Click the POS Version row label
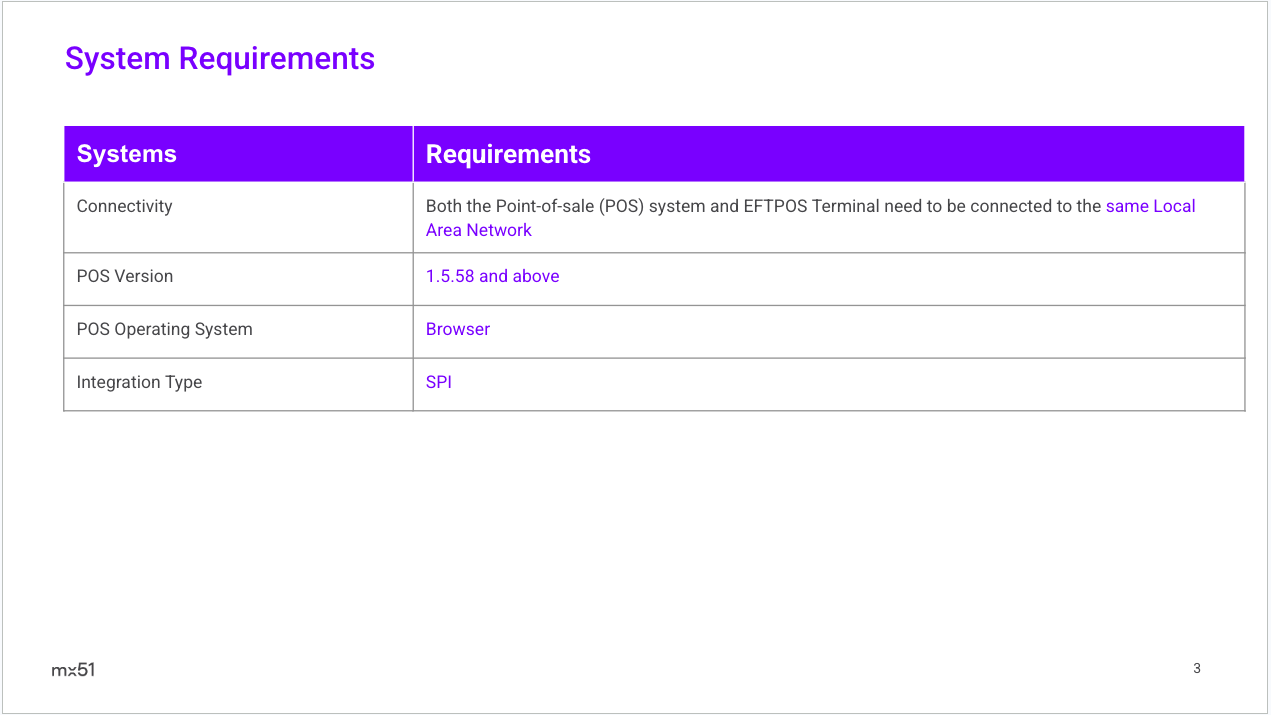The width and height of the screenshot is (1271, 715). [125, 276]
